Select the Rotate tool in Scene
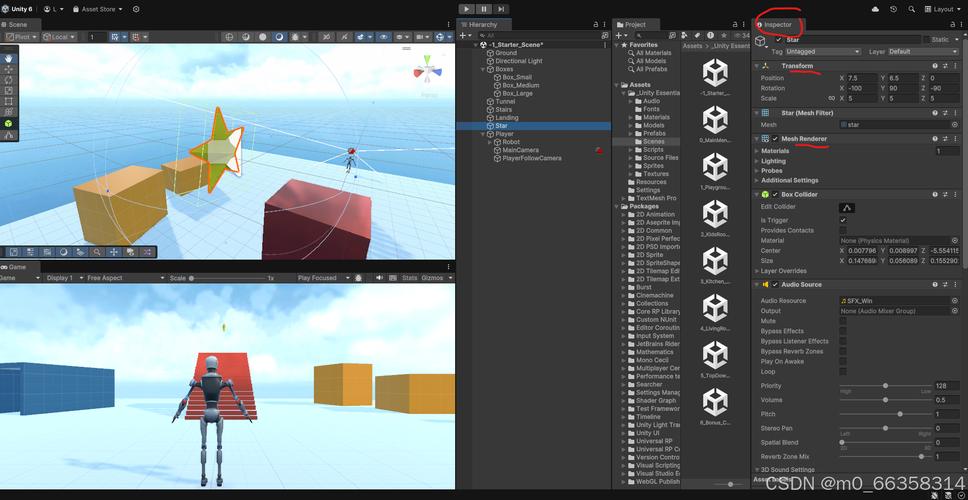This screenshot has height=500, width=968. point(9,80)
